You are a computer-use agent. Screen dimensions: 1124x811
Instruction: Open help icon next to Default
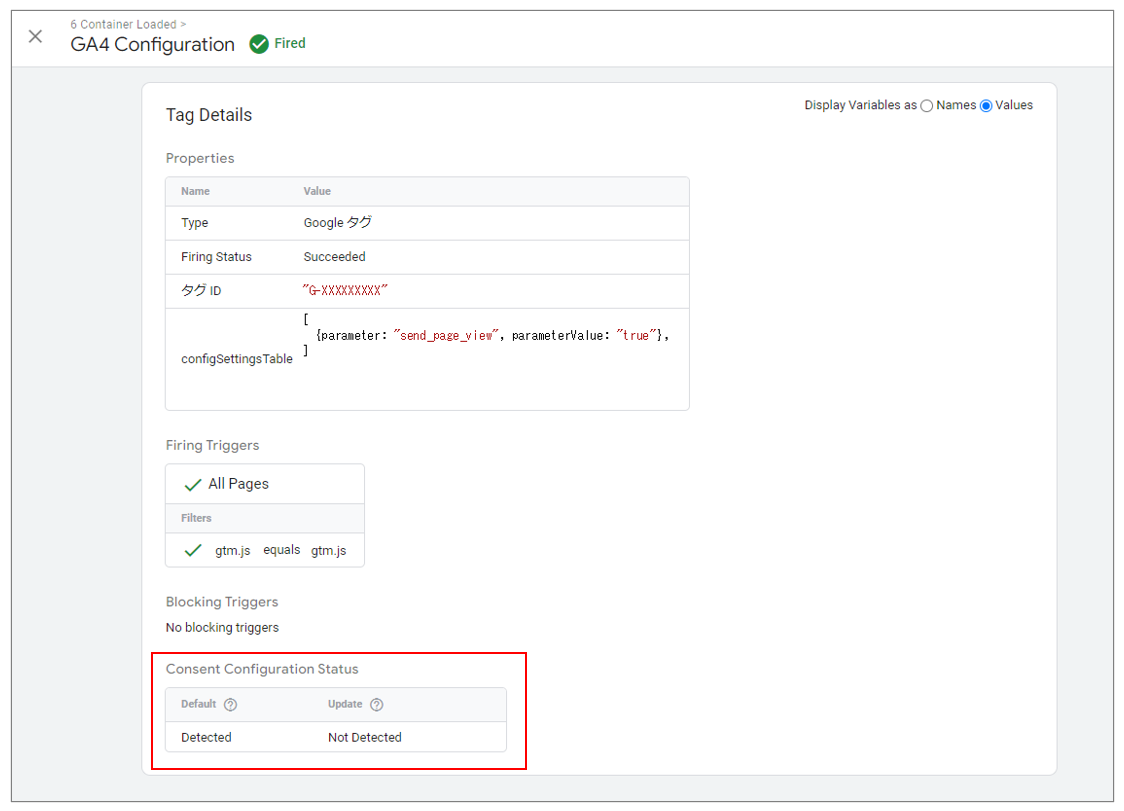230,704
